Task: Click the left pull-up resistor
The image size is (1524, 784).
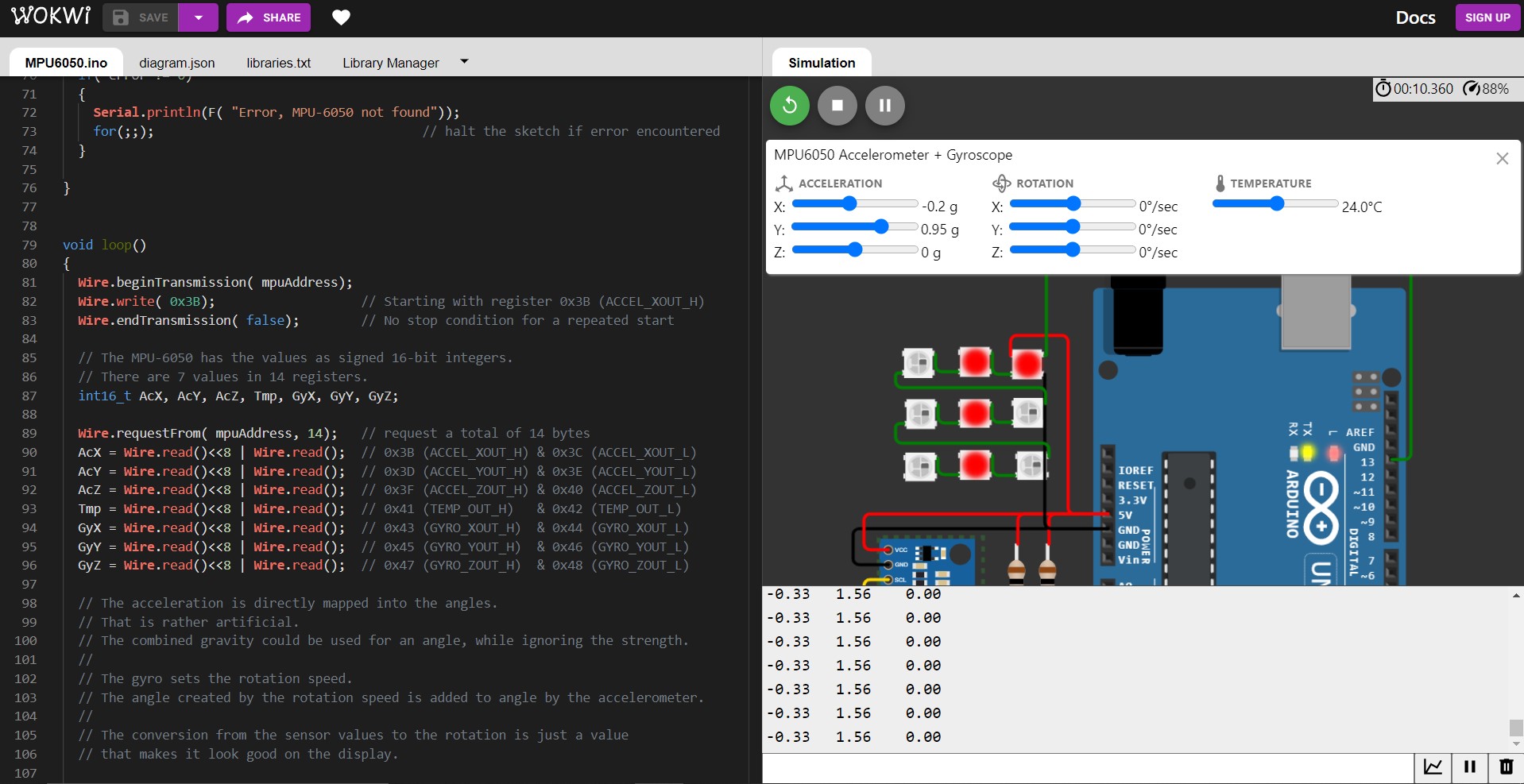Action: 1016,568
